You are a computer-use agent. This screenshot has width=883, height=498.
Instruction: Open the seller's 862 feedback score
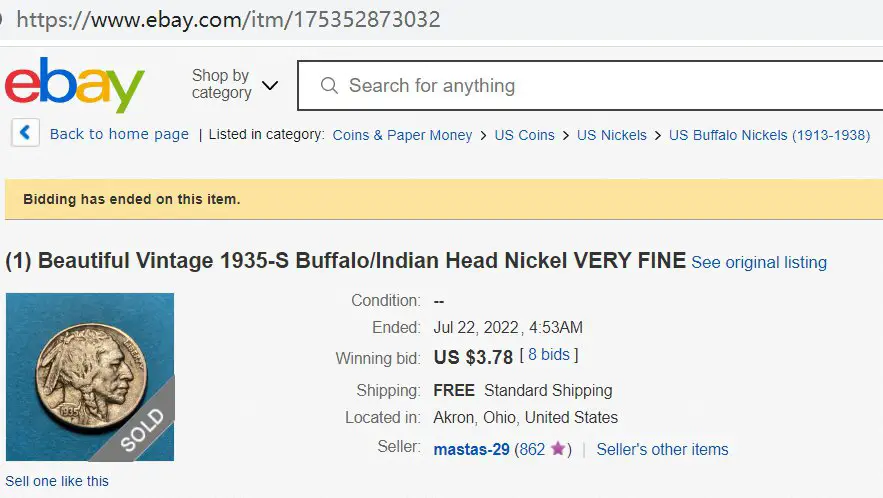(x=532, y=450)
